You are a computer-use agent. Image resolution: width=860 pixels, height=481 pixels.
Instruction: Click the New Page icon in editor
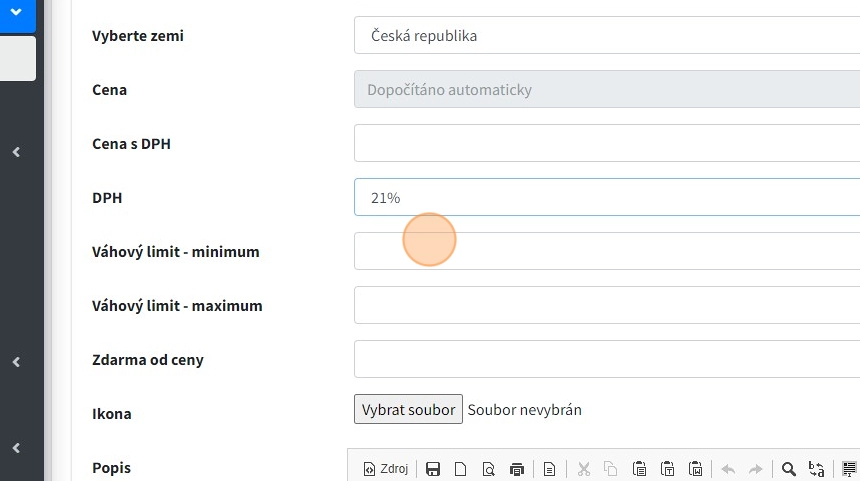click(461, 469)
